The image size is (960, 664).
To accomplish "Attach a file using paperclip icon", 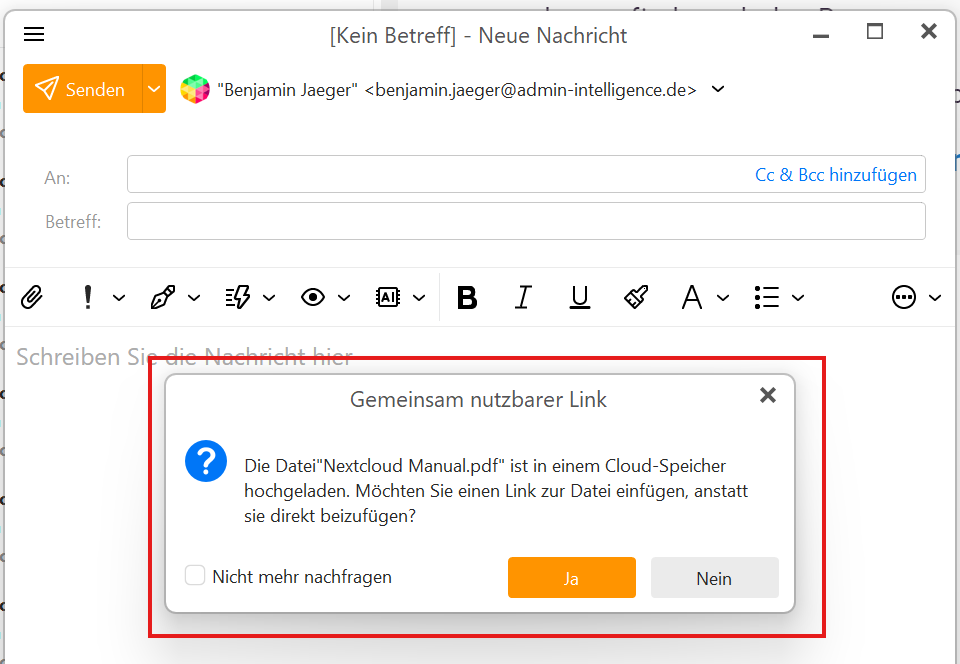I will click(32, 297).
